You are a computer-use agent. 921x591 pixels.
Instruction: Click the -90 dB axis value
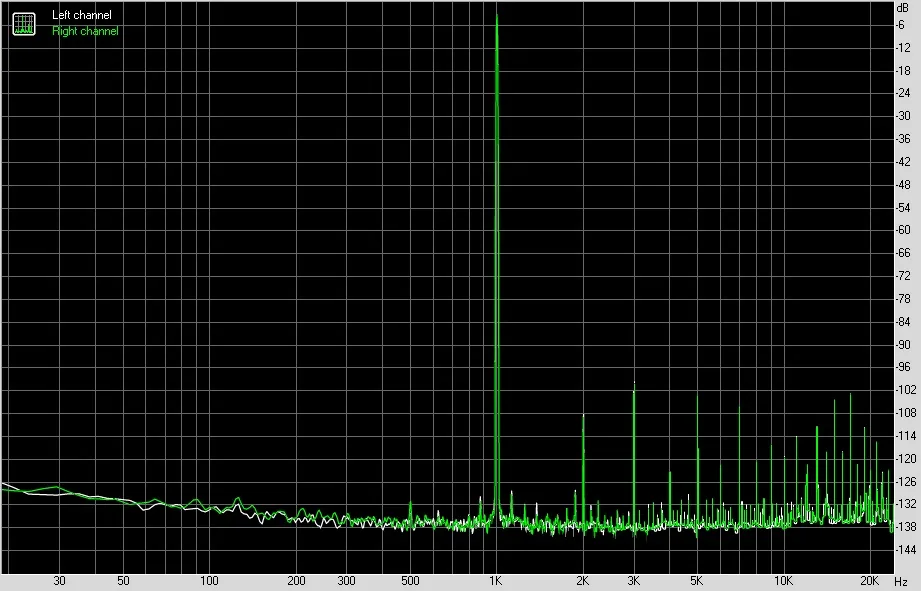coord(903,344)
